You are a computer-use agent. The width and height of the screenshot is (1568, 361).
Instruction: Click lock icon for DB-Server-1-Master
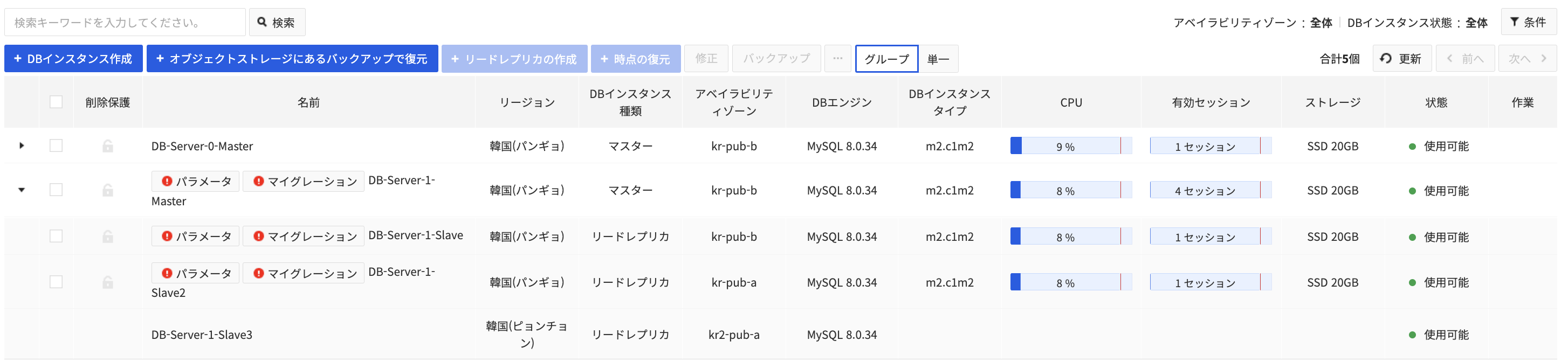[x=108, y=190]
